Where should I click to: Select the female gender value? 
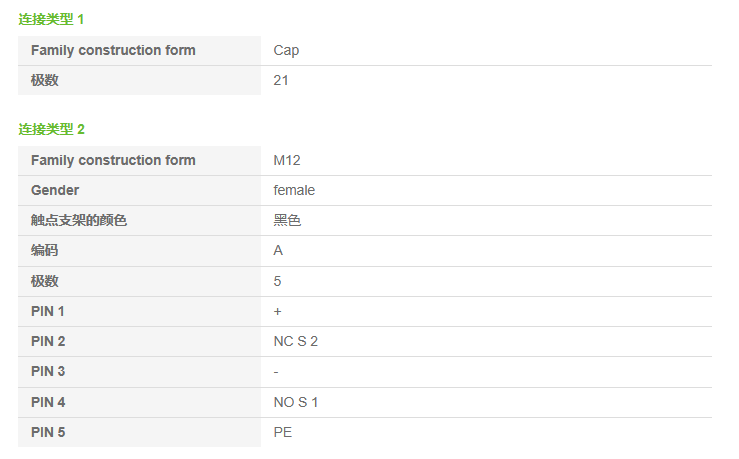point(294,190)
